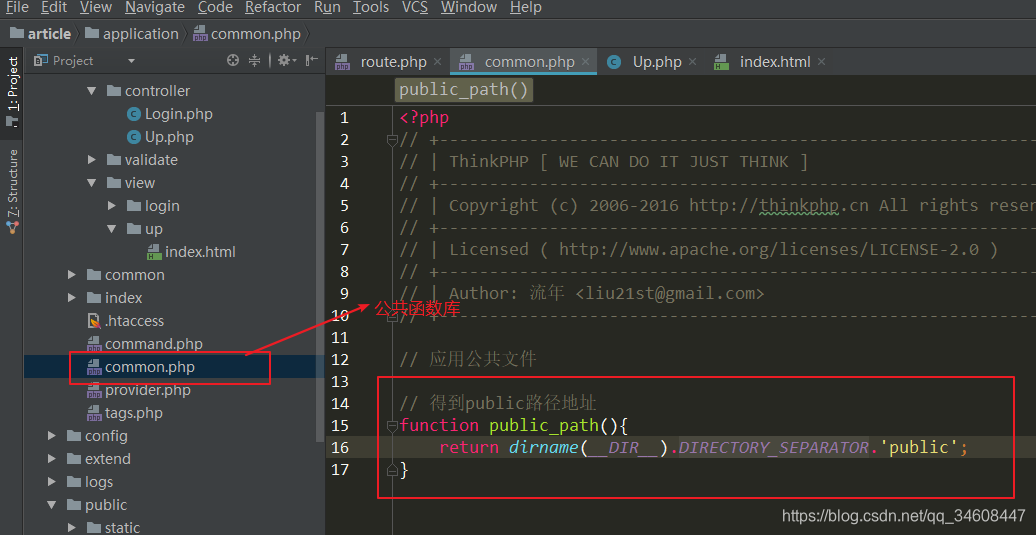Expand the common folder
The width and height of the screenshot is (1036, 535).
(72, 275)
